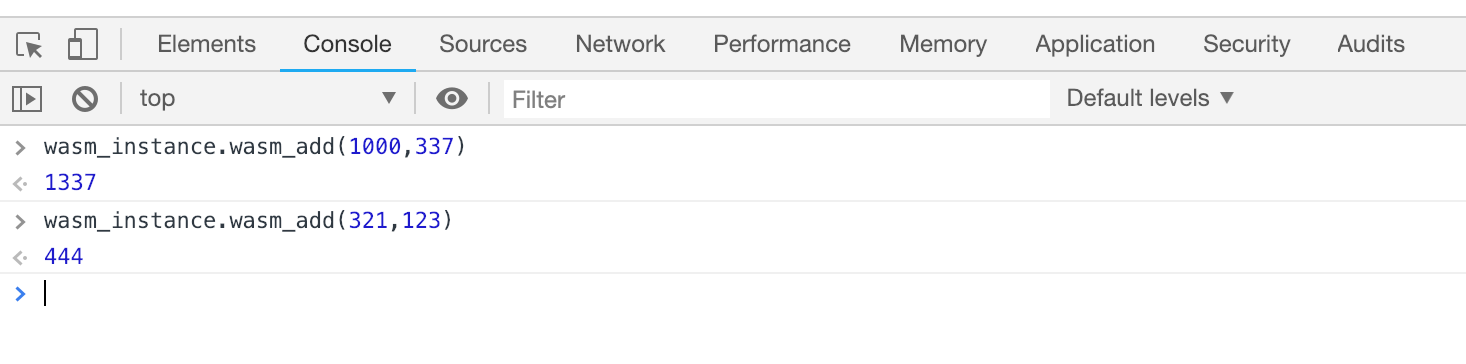Activate the inspect element picker icon
Image resolution: width=1466 pixels, height=364 pixels.
(30, 45)
